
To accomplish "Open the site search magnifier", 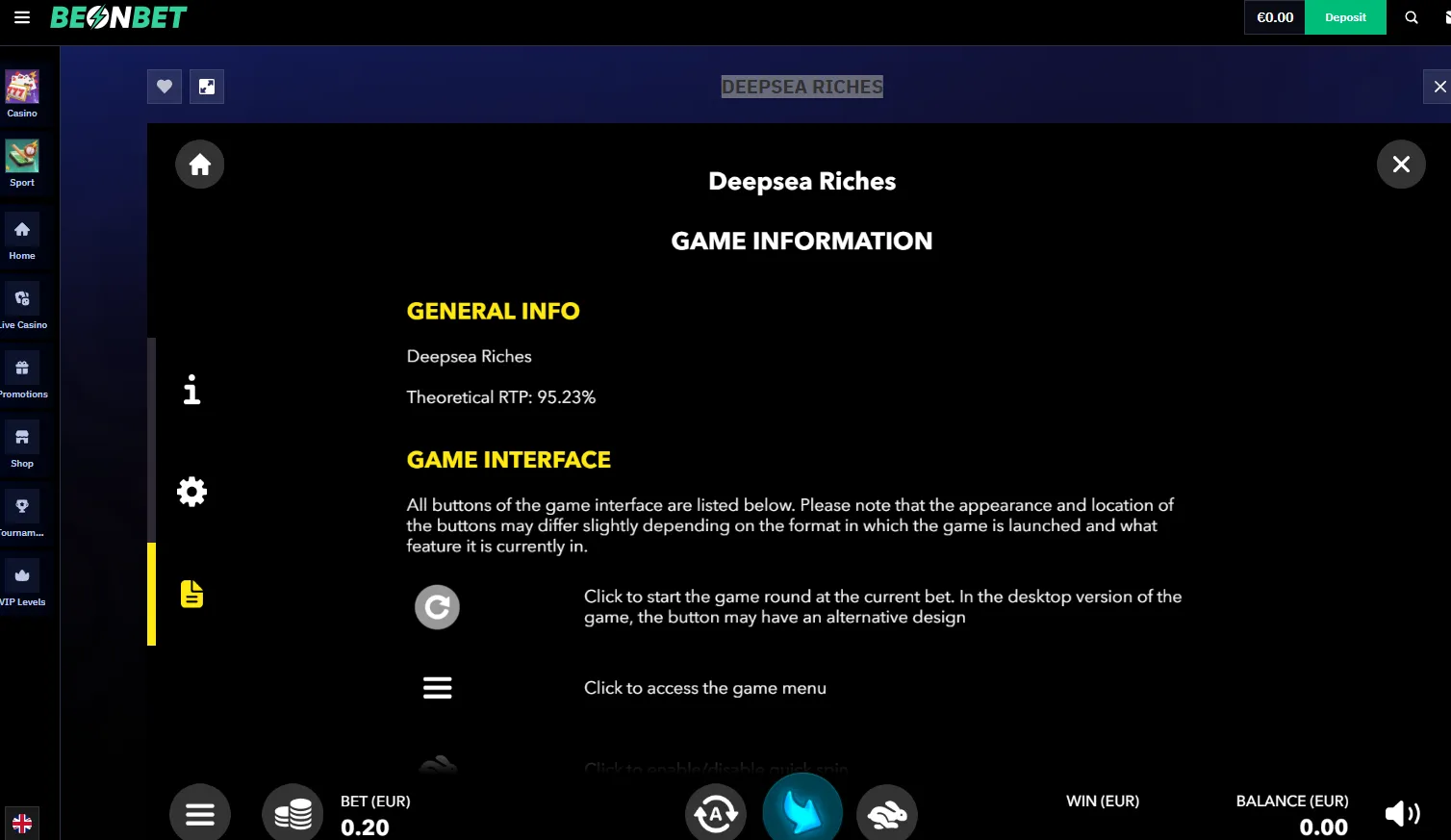I will [1412, 17].
